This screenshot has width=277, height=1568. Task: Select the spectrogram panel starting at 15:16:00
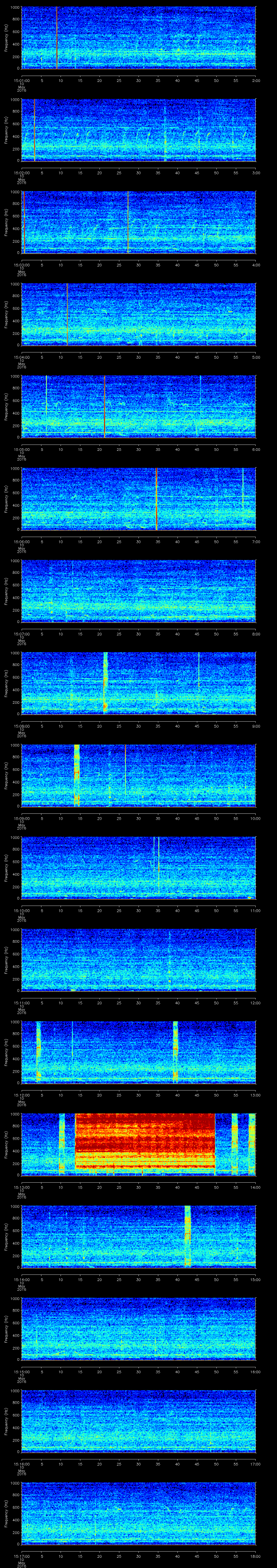139,1421
